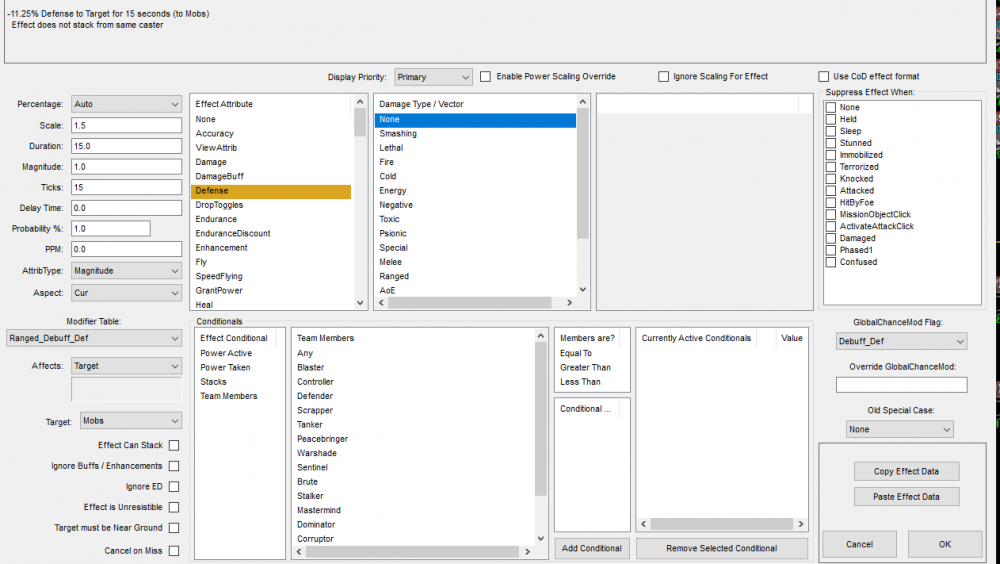Click the Duration input field
1000x564 pixels.
tap(125, 146)
